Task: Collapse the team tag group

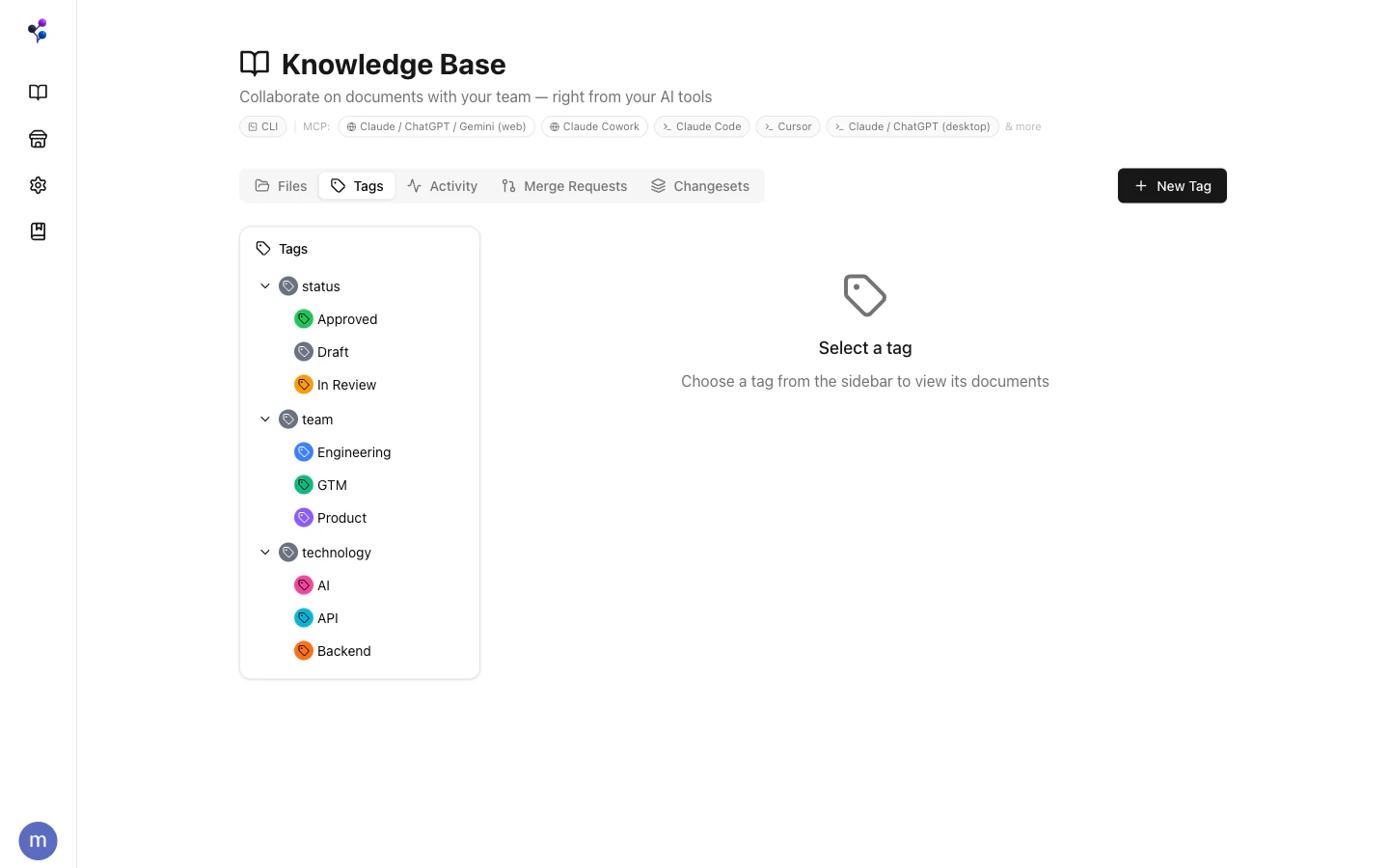Action: click(x=265, y=419)
